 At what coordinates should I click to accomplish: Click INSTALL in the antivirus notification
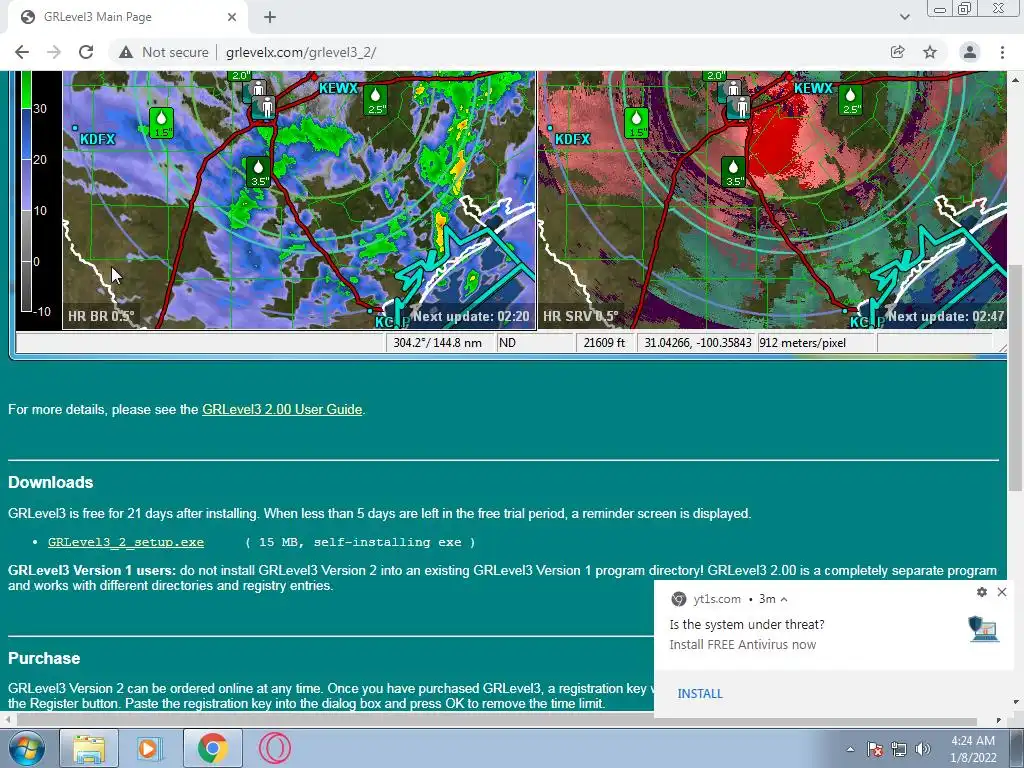click(x=700, y=694)
